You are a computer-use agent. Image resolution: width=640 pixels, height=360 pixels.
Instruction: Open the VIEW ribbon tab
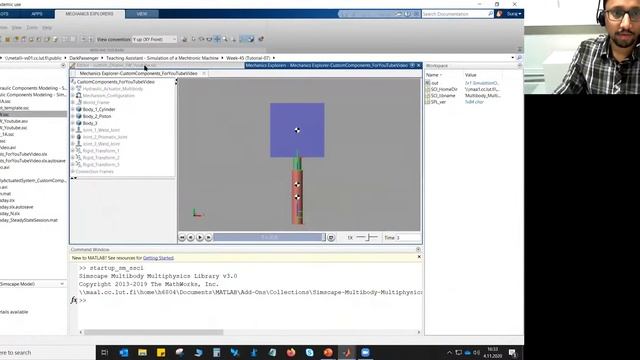coord(142,14)
